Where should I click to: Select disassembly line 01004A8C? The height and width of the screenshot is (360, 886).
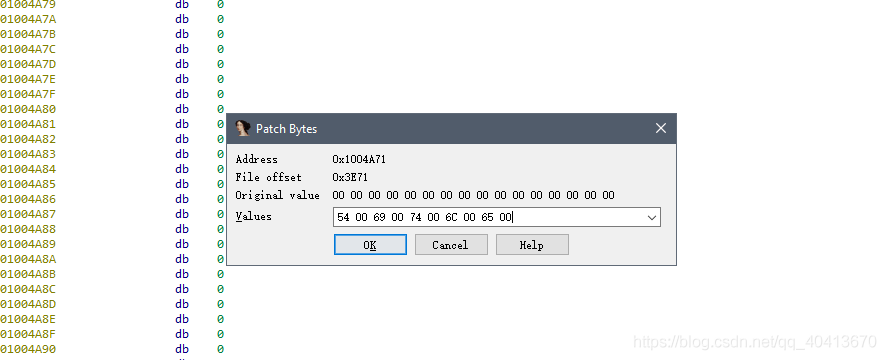(112, 289)
